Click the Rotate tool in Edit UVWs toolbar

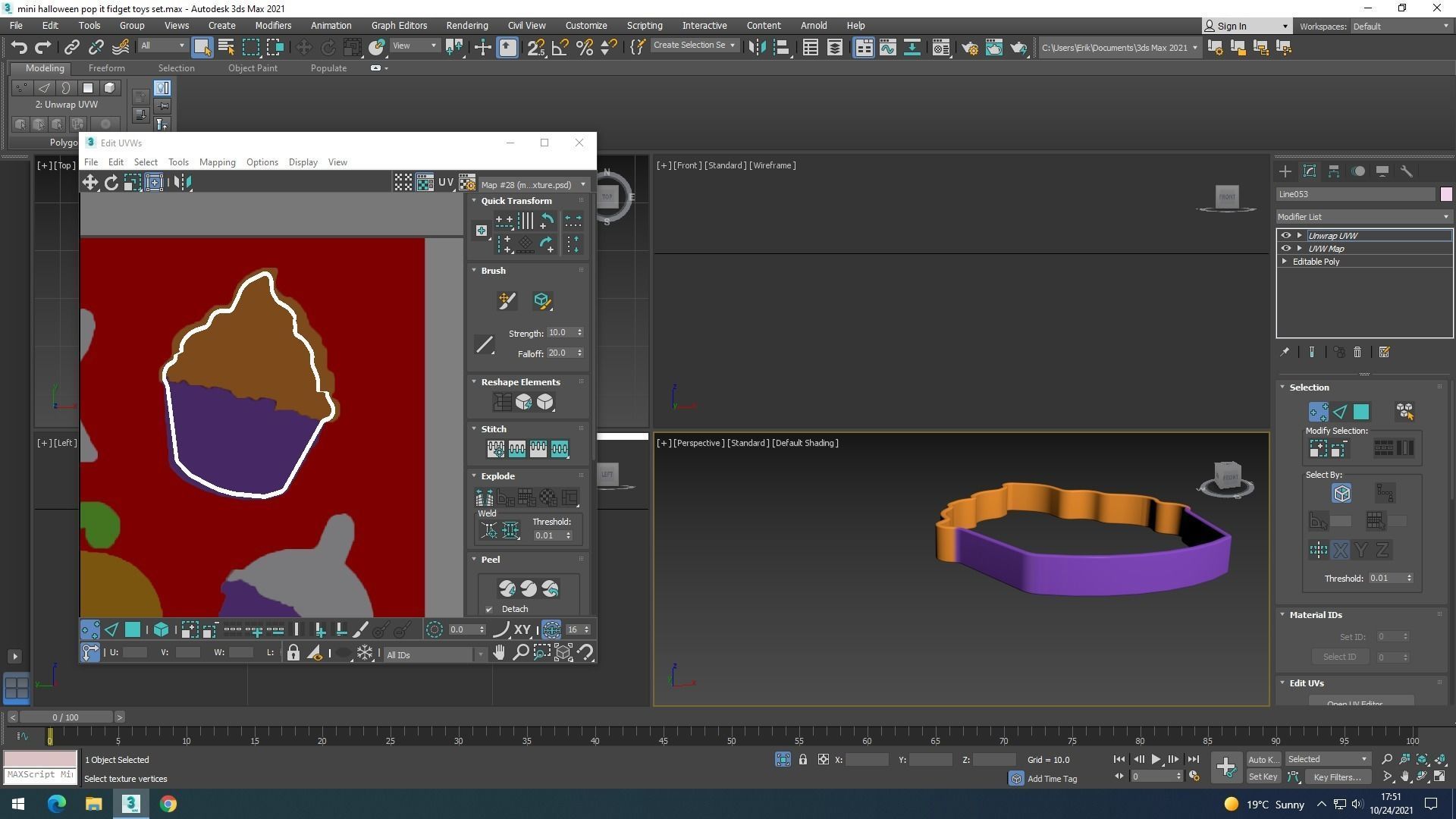[x=111, y=182]
